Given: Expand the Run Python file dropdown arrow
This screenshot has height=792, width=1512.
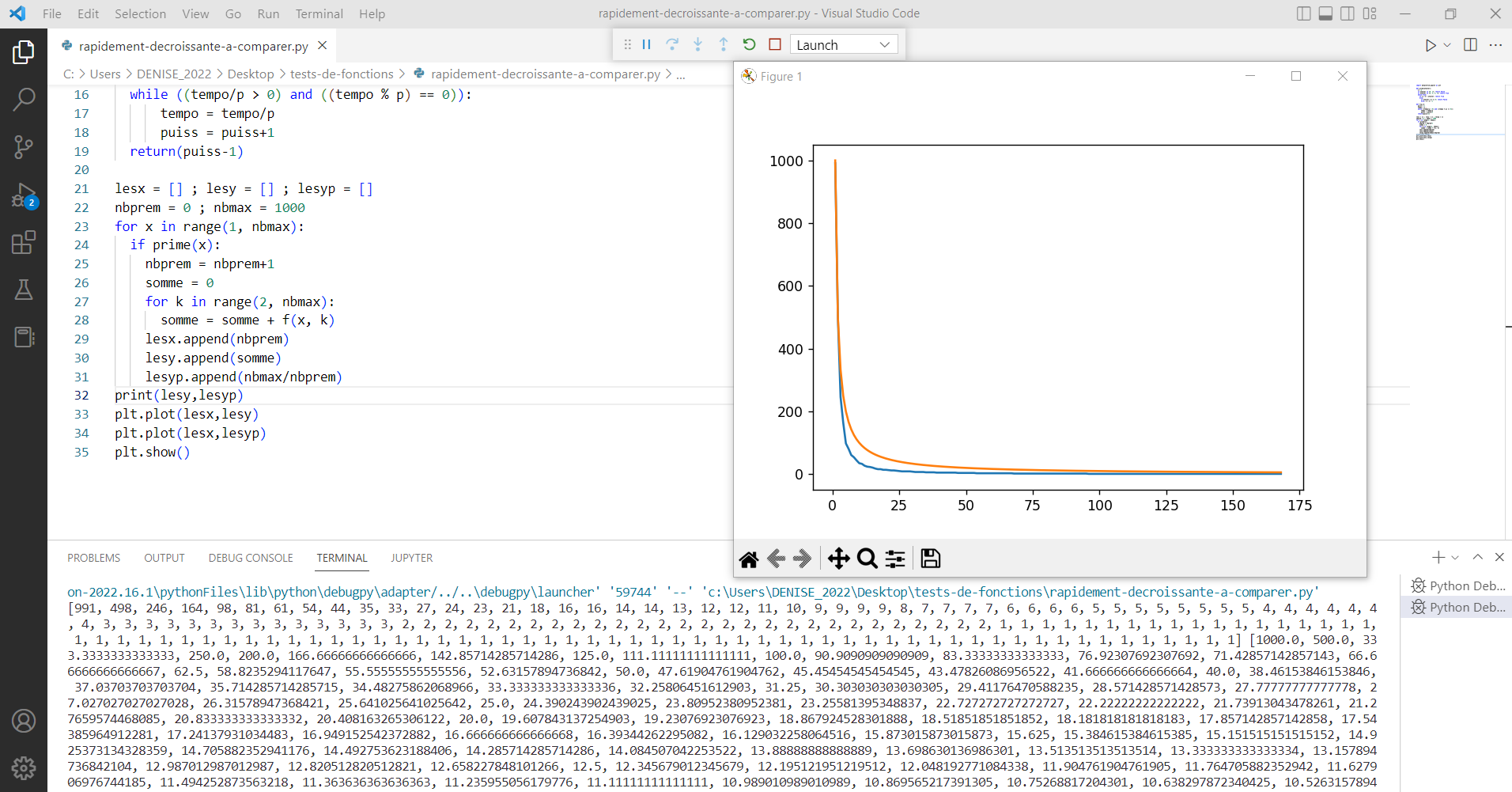Looking at the screenshot, I should 1448,45.
